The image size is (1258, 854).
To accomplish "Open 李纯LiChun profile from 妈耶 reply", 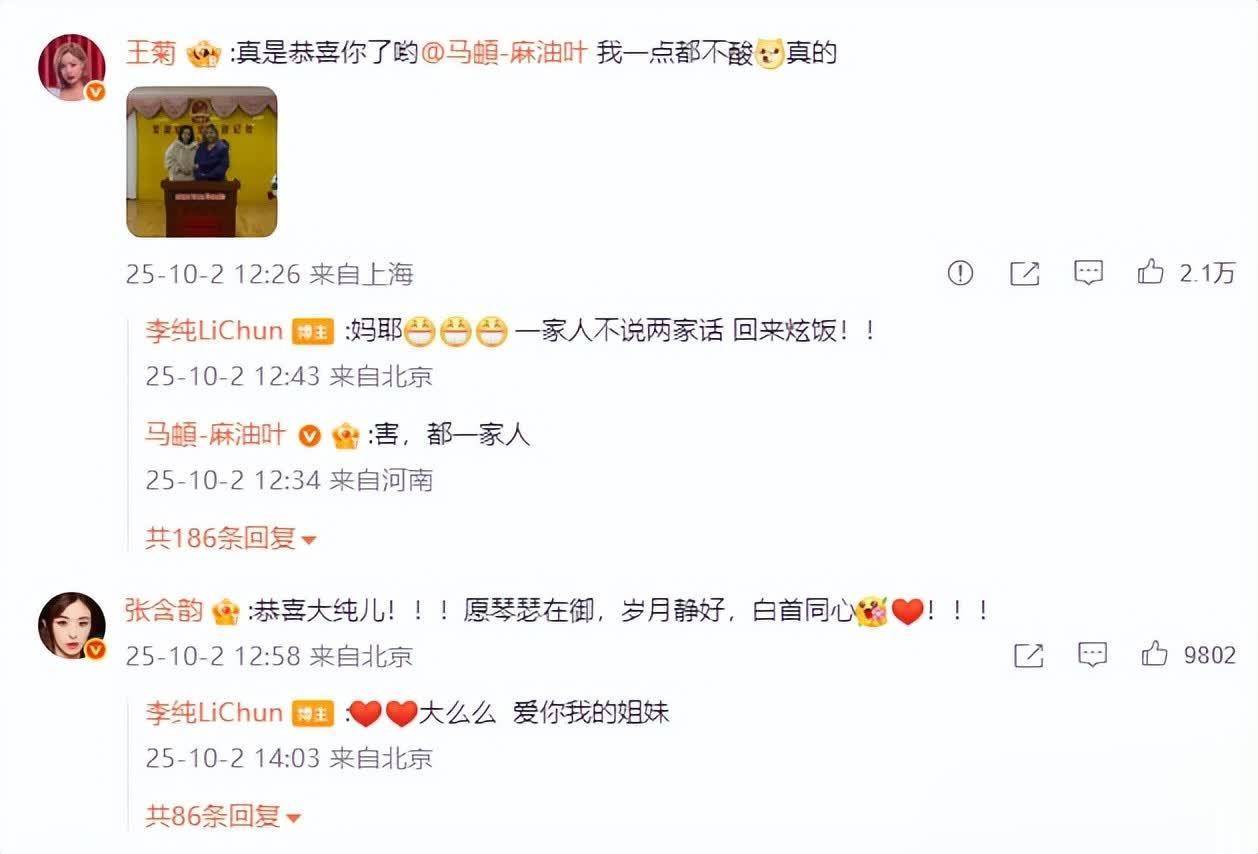I will click(214, 331).
